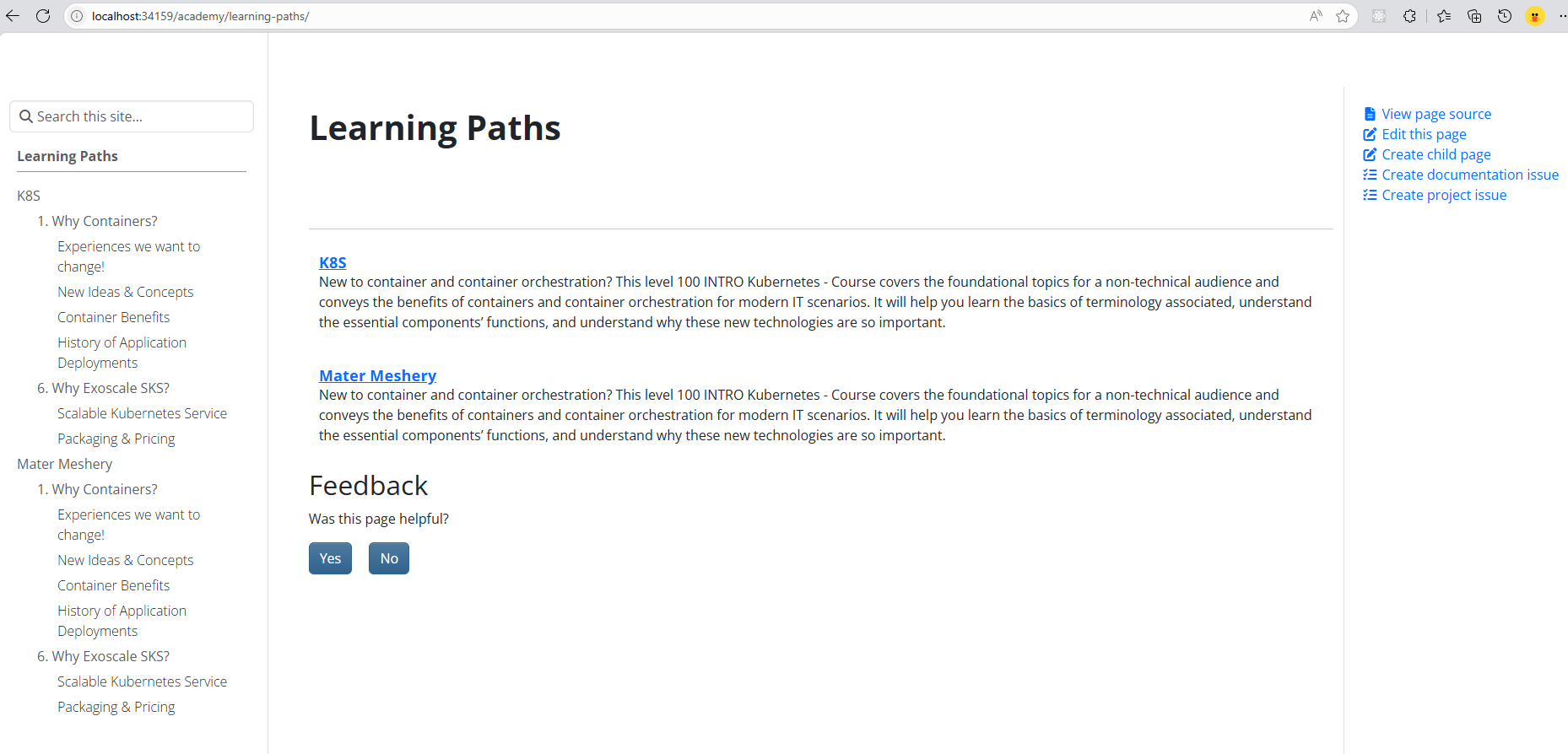Image resolution: width=1568 pixels, height=754 pixels.
Task: Open Collections with the add-to-collections icon
Action: tap(1474, 16)
